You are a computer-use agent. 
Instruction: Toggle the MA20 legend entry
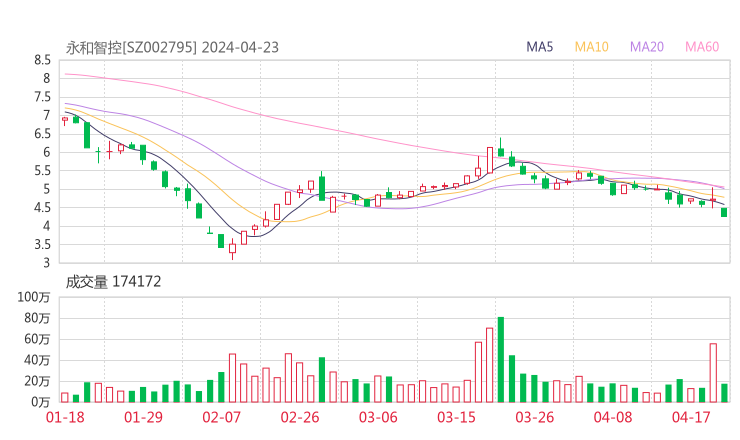pos(647,47)
